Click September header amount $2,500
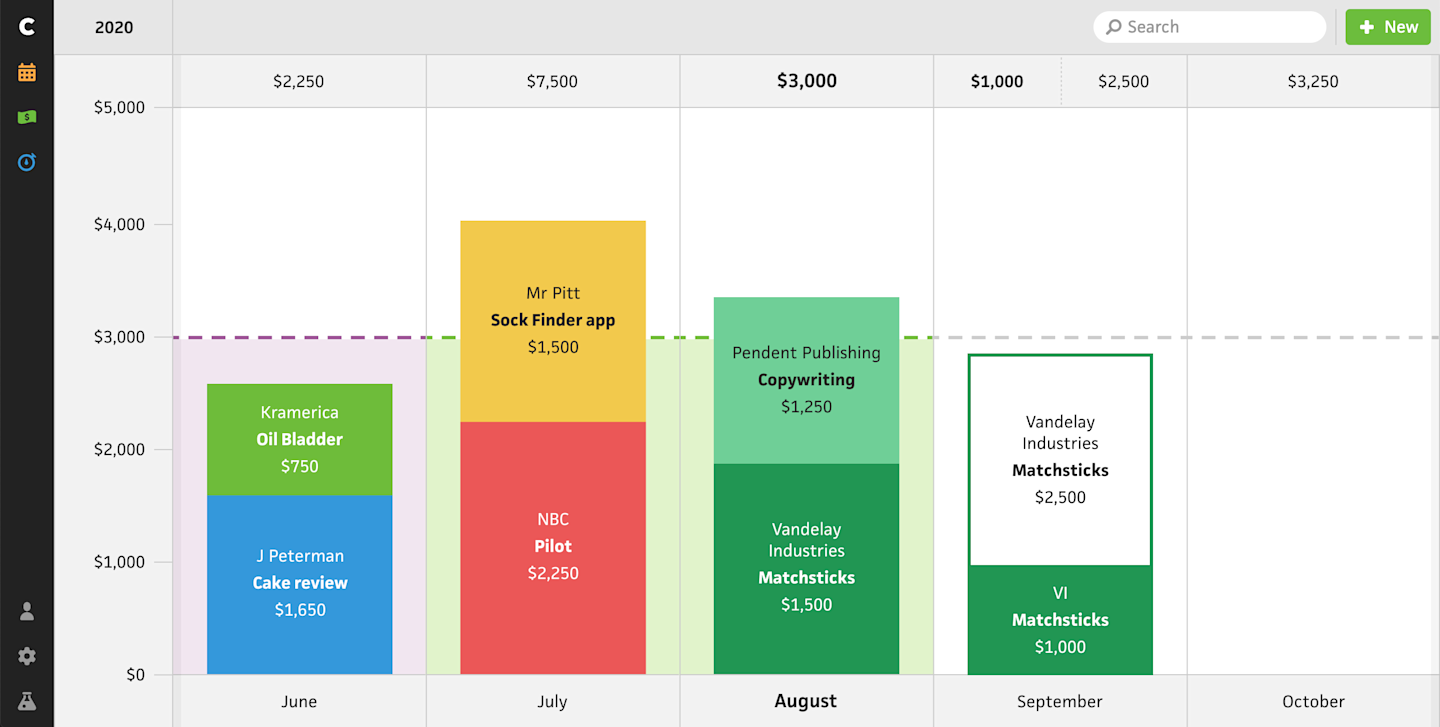 point(1124,81)
